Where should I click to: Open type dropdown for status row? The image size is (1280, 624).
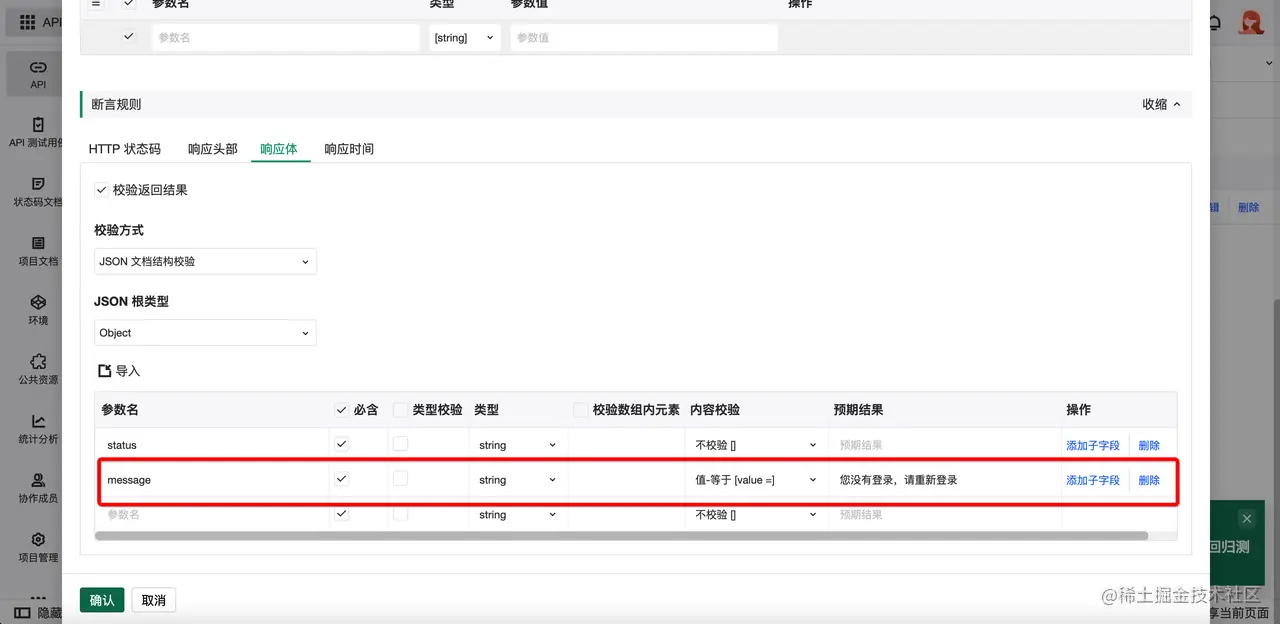[x=516, y=445]
